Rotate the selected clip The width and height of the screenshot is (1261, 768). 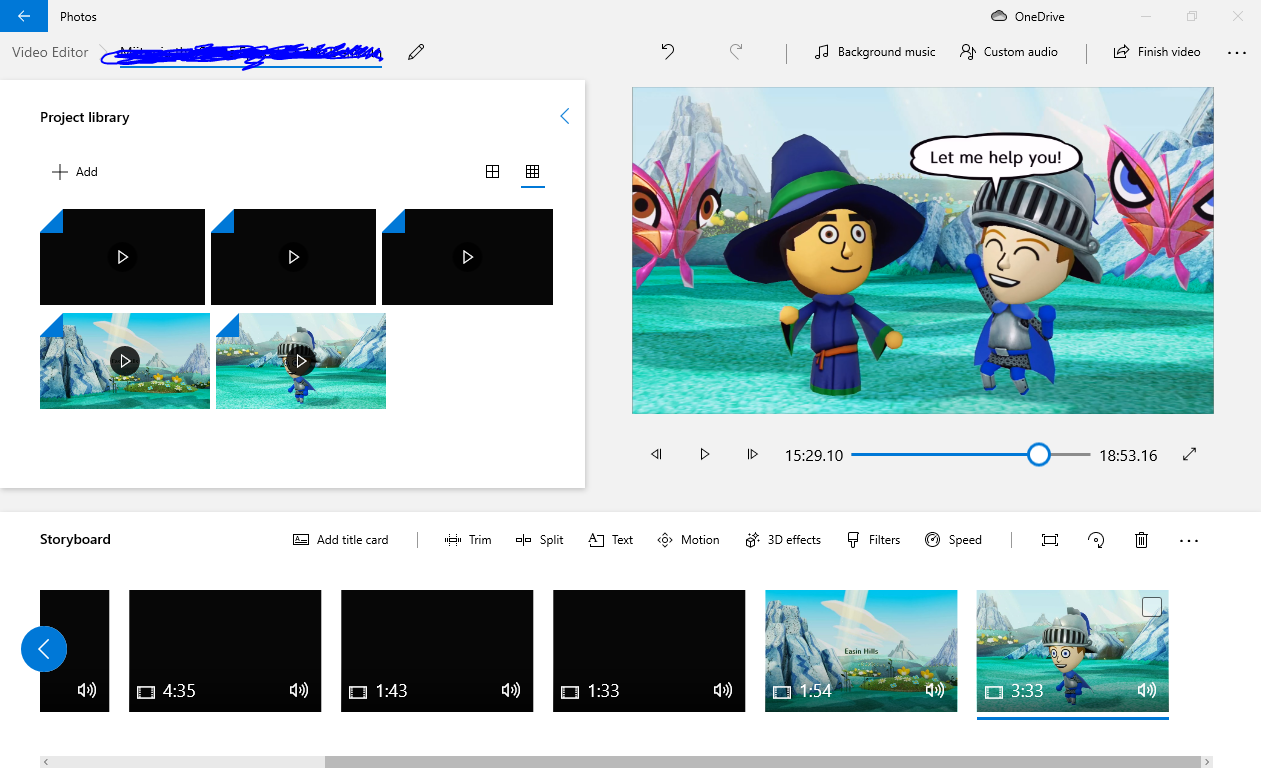pyautogui.click(x=1096, y=540)
